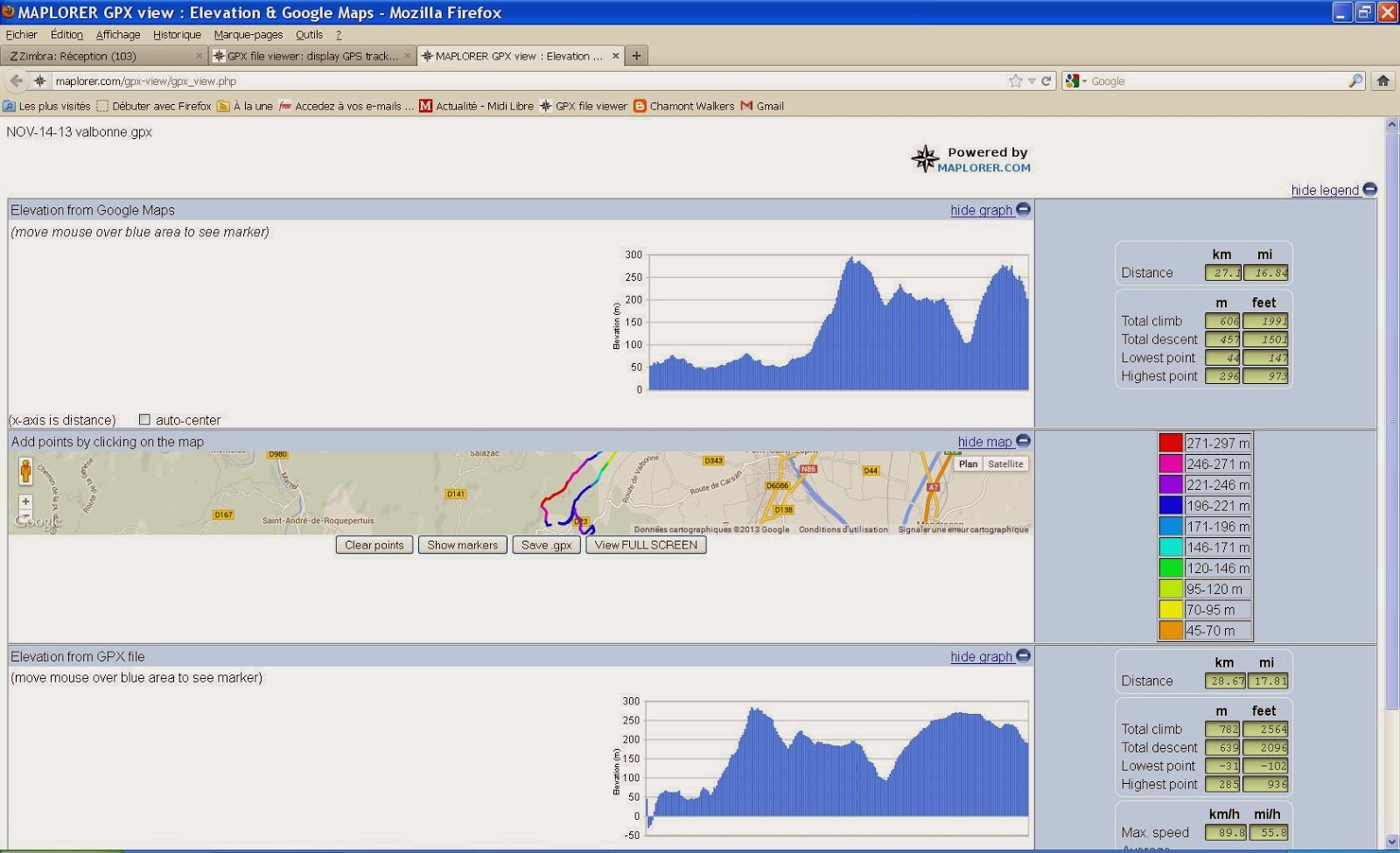This screenshot has width=1400, height=853.
Task: Click blue 196-221 m legend swatch
Action: [1171, 505]
